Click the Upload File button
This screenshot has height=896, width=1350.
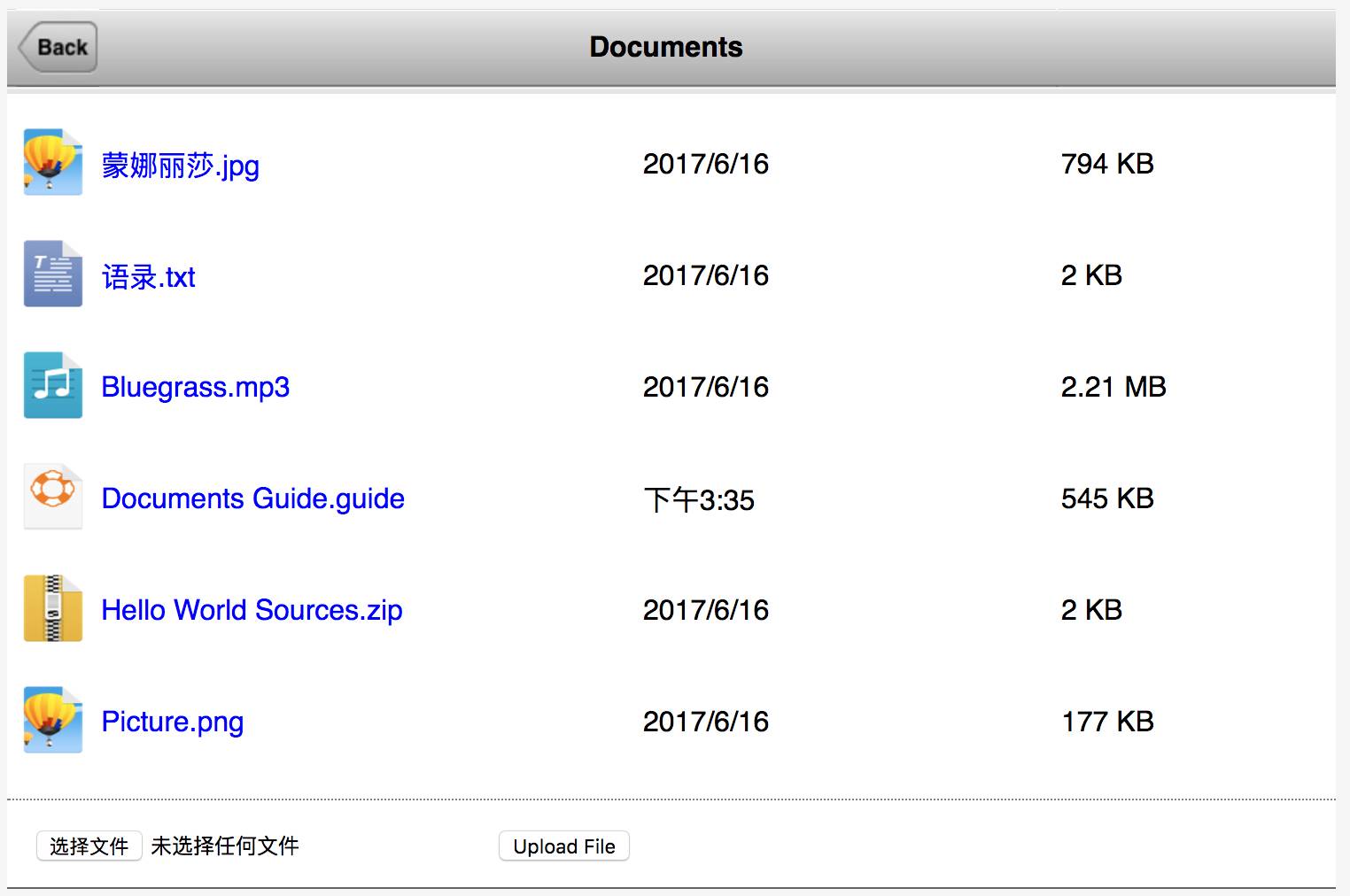[x=563, y=846]
